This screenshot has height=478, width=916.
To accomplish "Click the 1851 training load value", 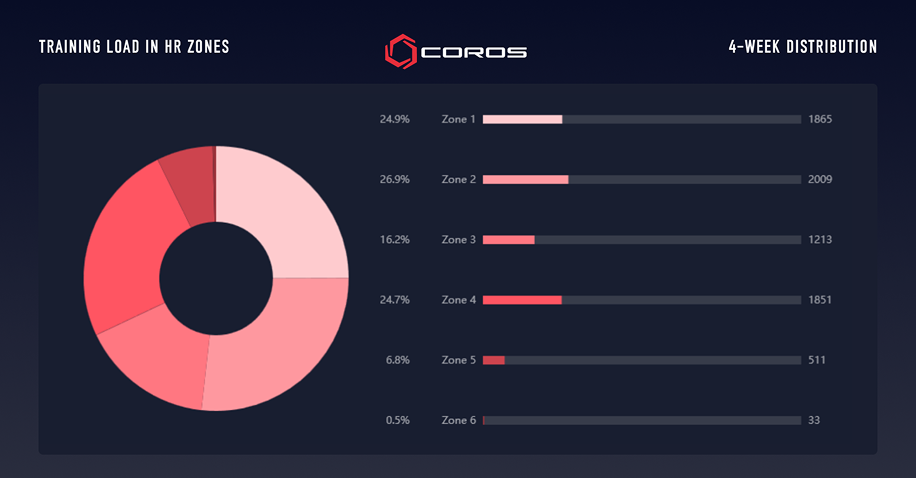I will click(x=820, y=300).
